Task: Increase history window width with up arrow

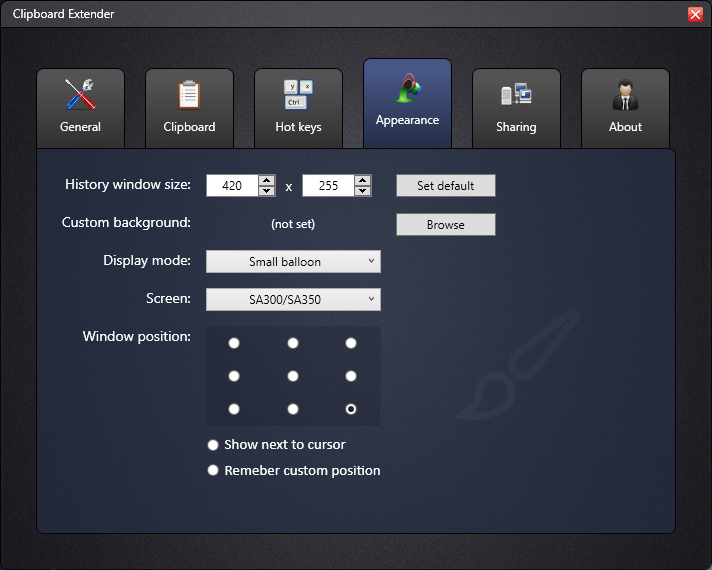Action: point(267,180)
